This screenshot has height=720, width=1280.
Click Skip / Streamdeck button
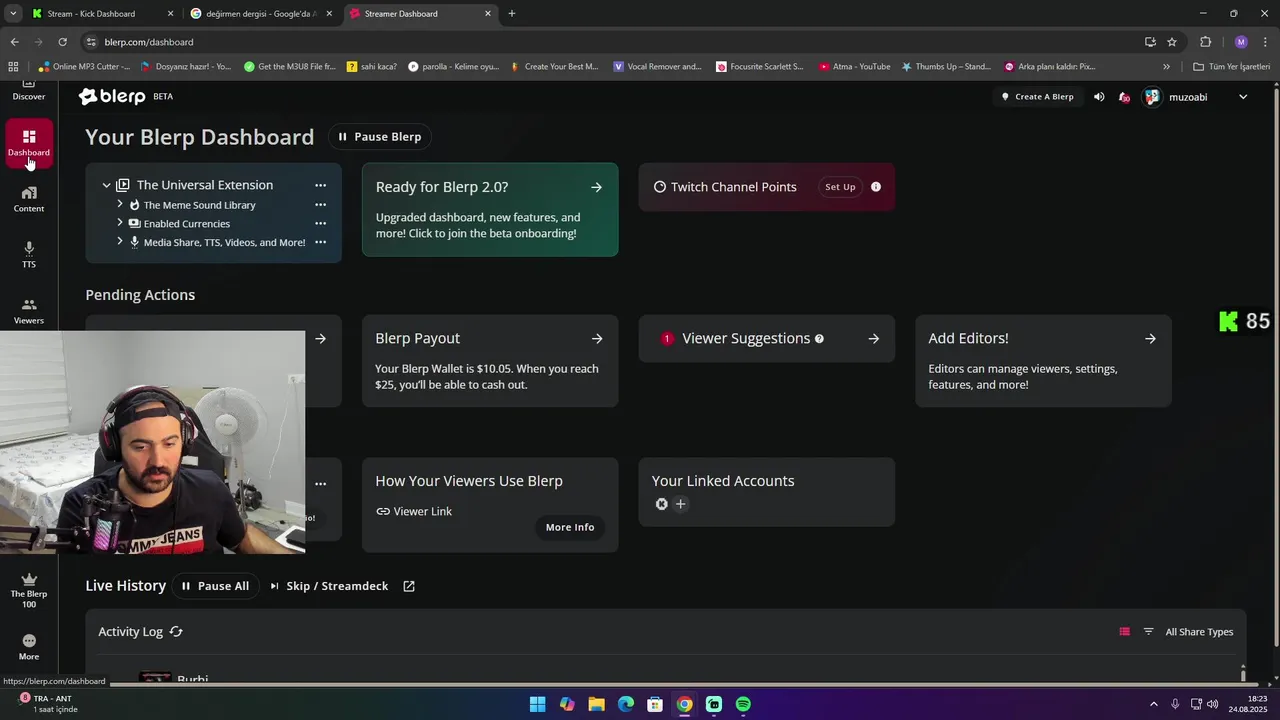point(329,586)
